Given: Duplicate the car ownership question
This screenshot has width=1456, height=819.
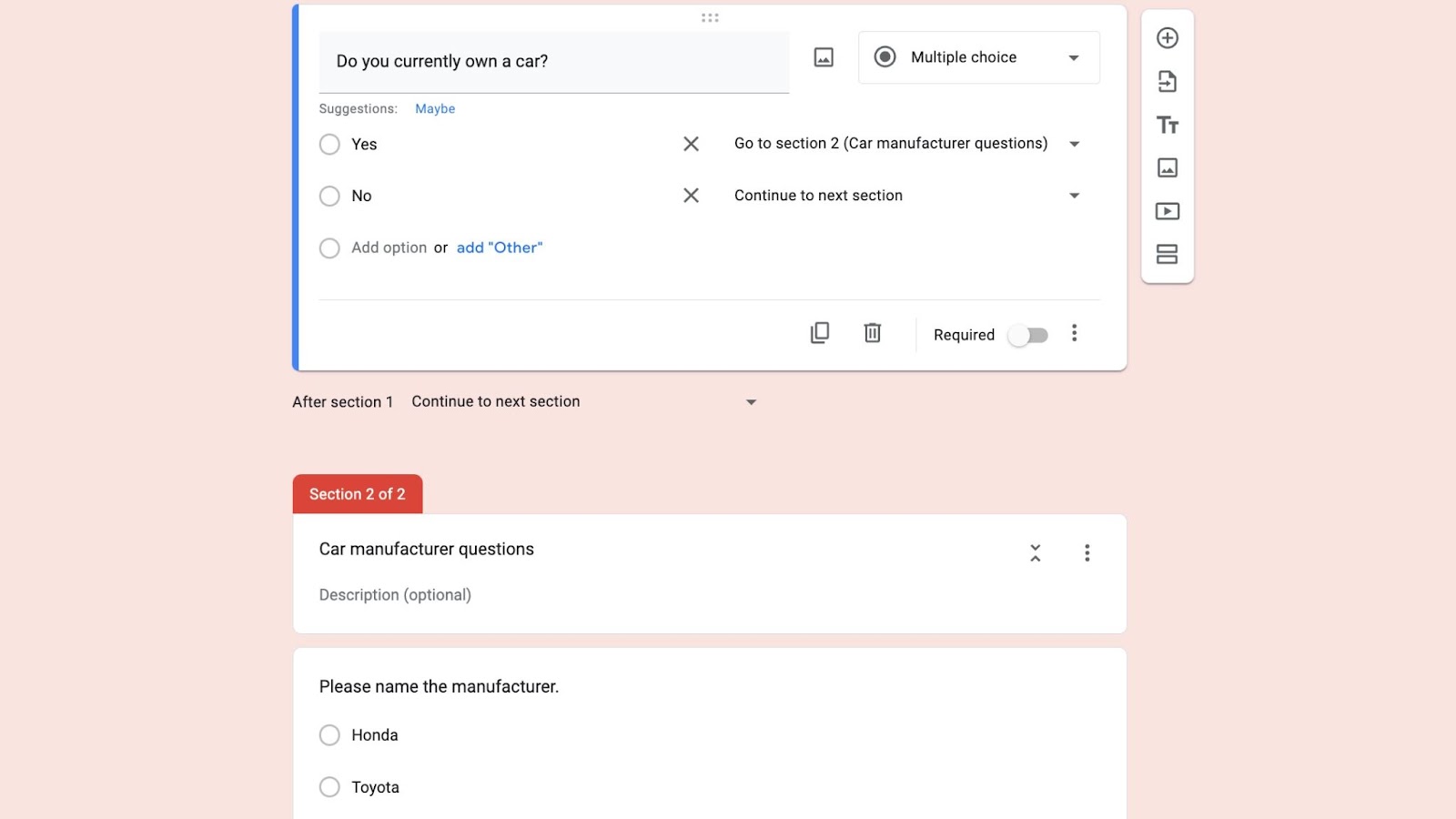Looking at the screenshot, I should 820,333.
